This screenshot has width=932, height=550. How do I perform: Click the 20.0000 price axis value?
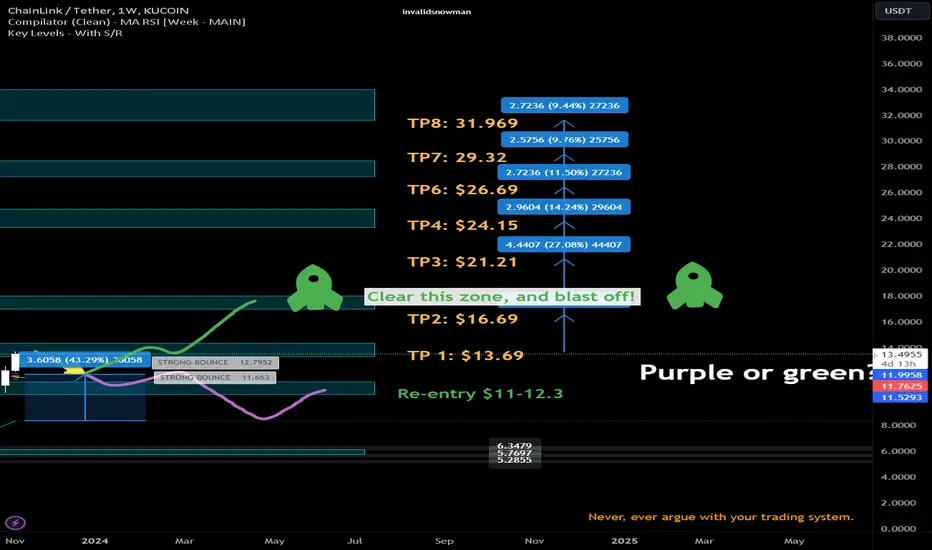point(902,270)
